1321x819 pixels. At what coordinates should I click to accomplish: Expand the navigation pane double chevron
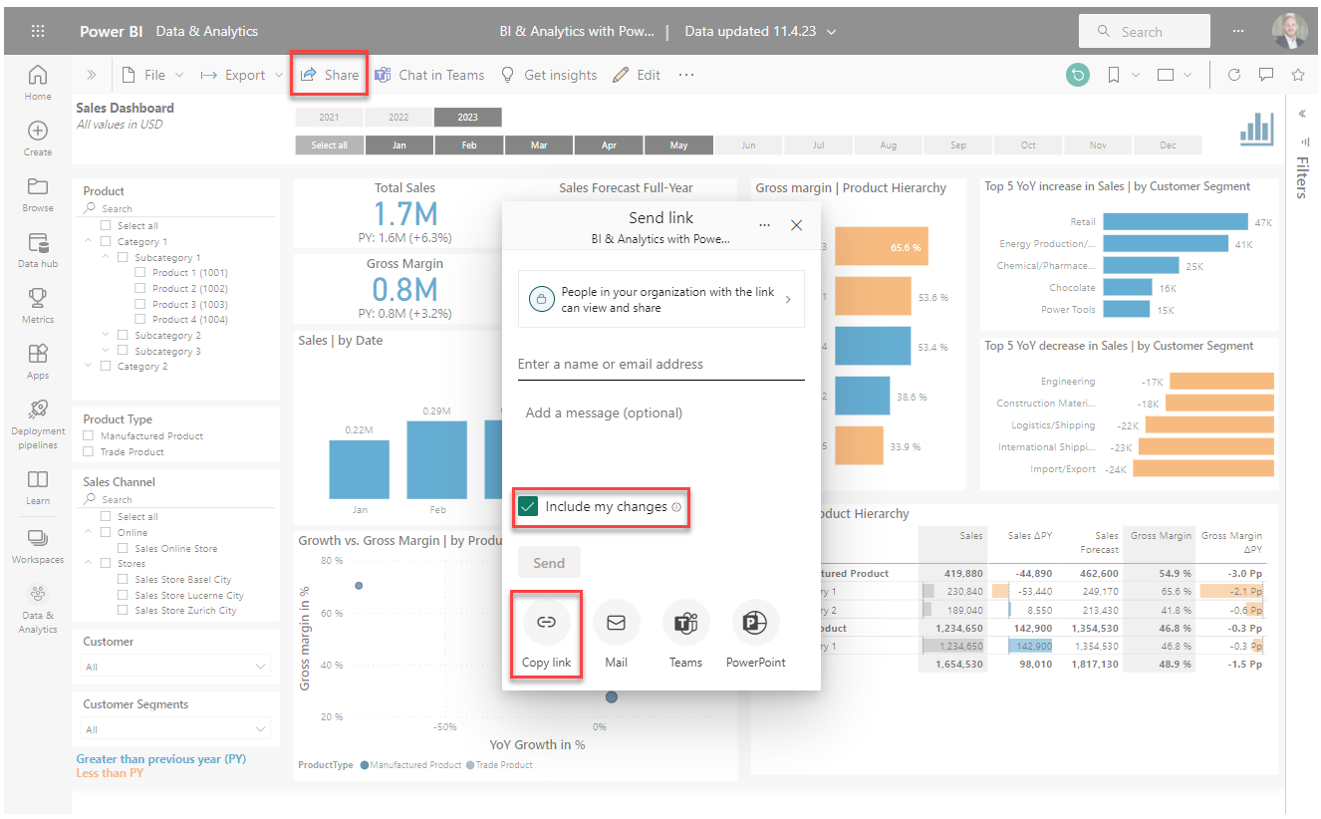[91, 75]
